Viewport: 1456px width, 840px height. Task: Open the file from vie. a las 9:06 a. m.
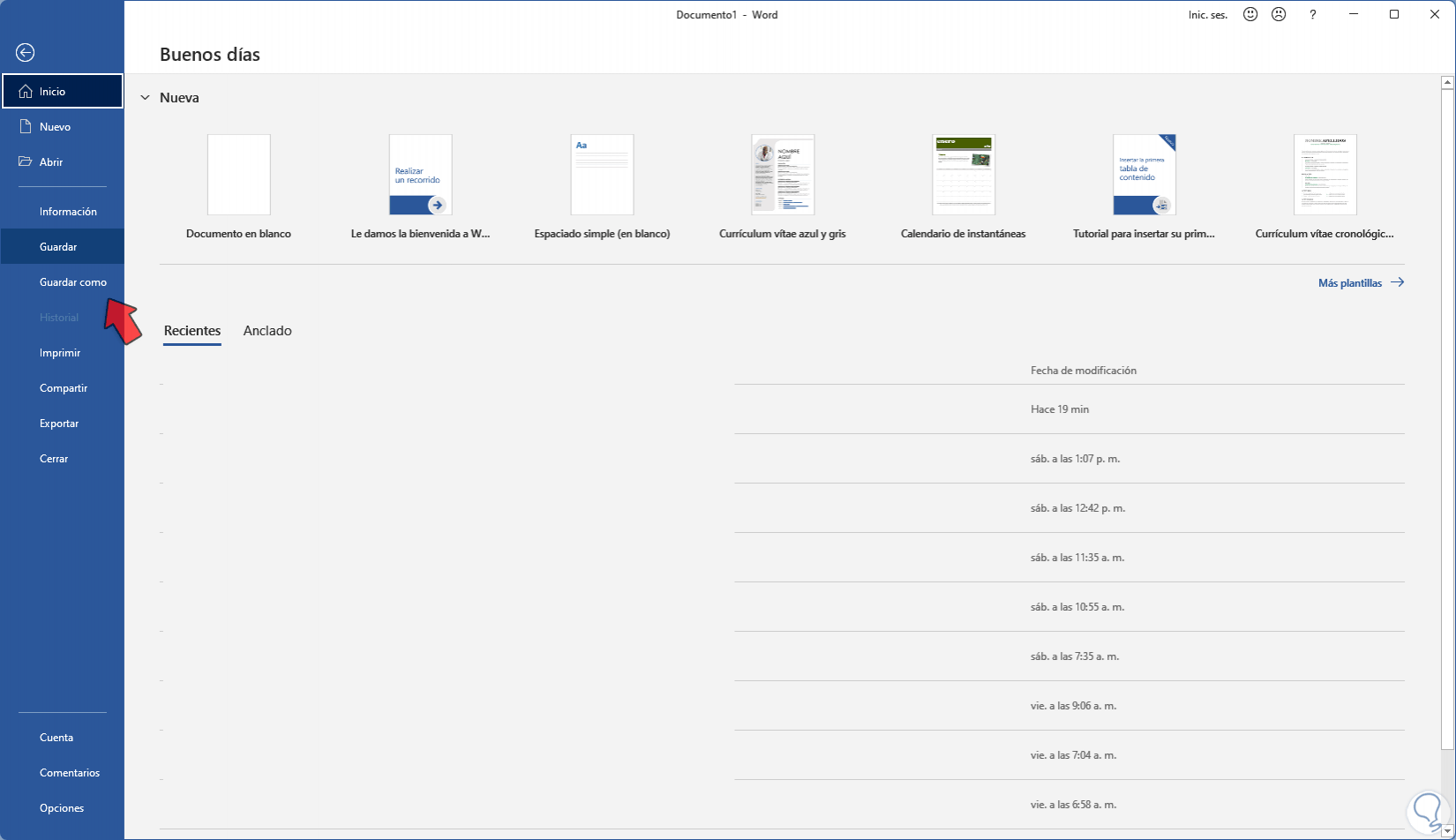pos(782,706)
